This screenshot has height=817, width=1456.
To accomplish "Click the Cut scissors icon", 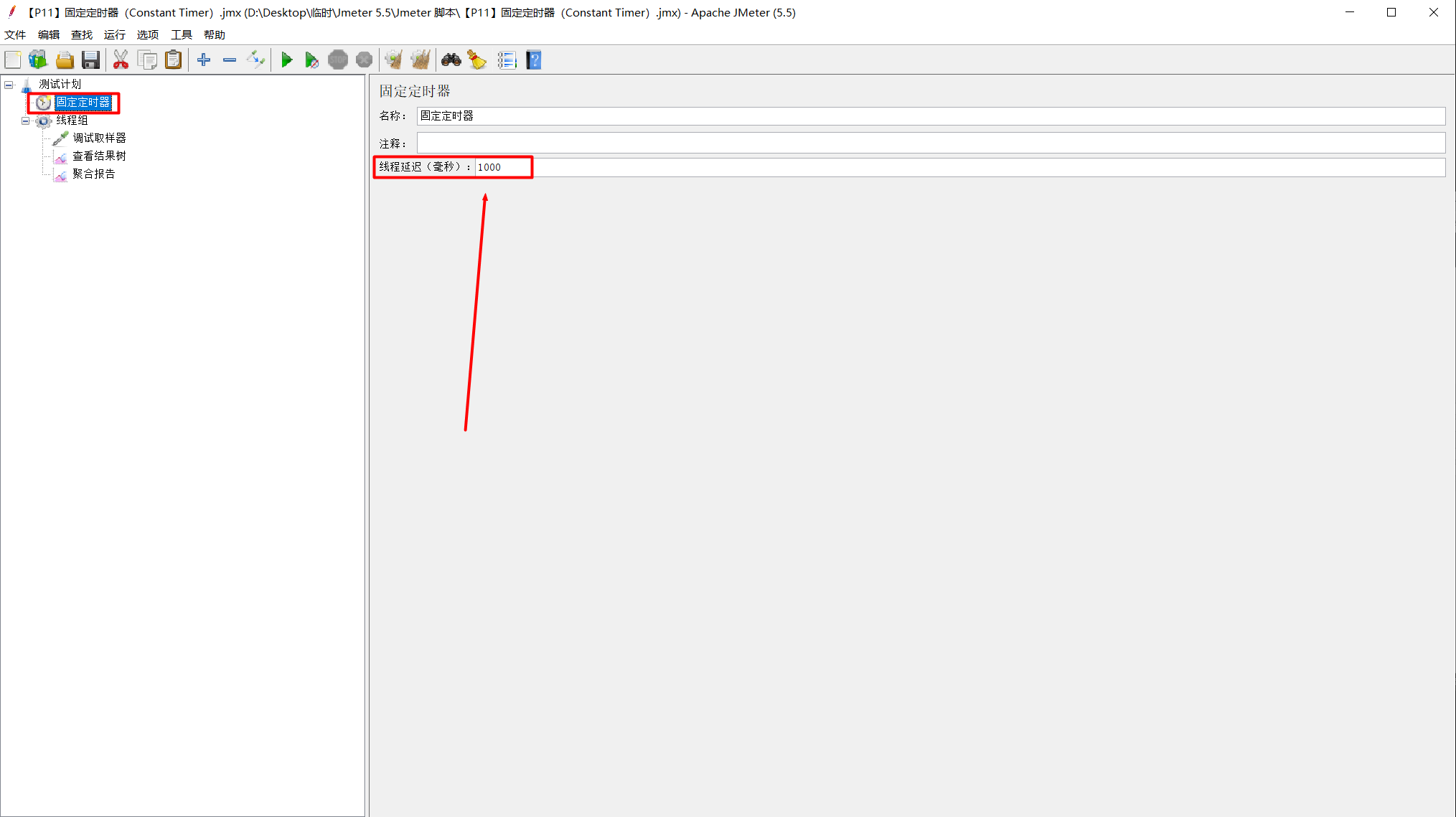I will (x=121, y=60).
